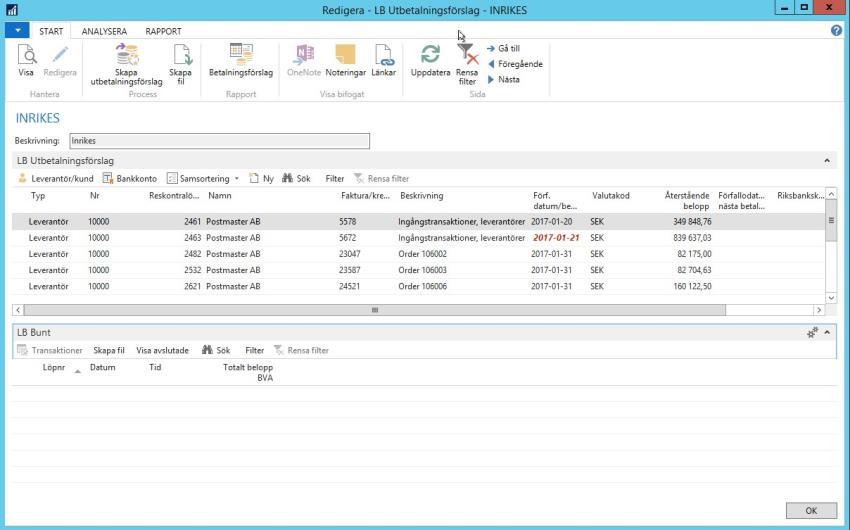850x530 pixels.
Task: Sort by Återstående belopp column header
Action: 686,201
